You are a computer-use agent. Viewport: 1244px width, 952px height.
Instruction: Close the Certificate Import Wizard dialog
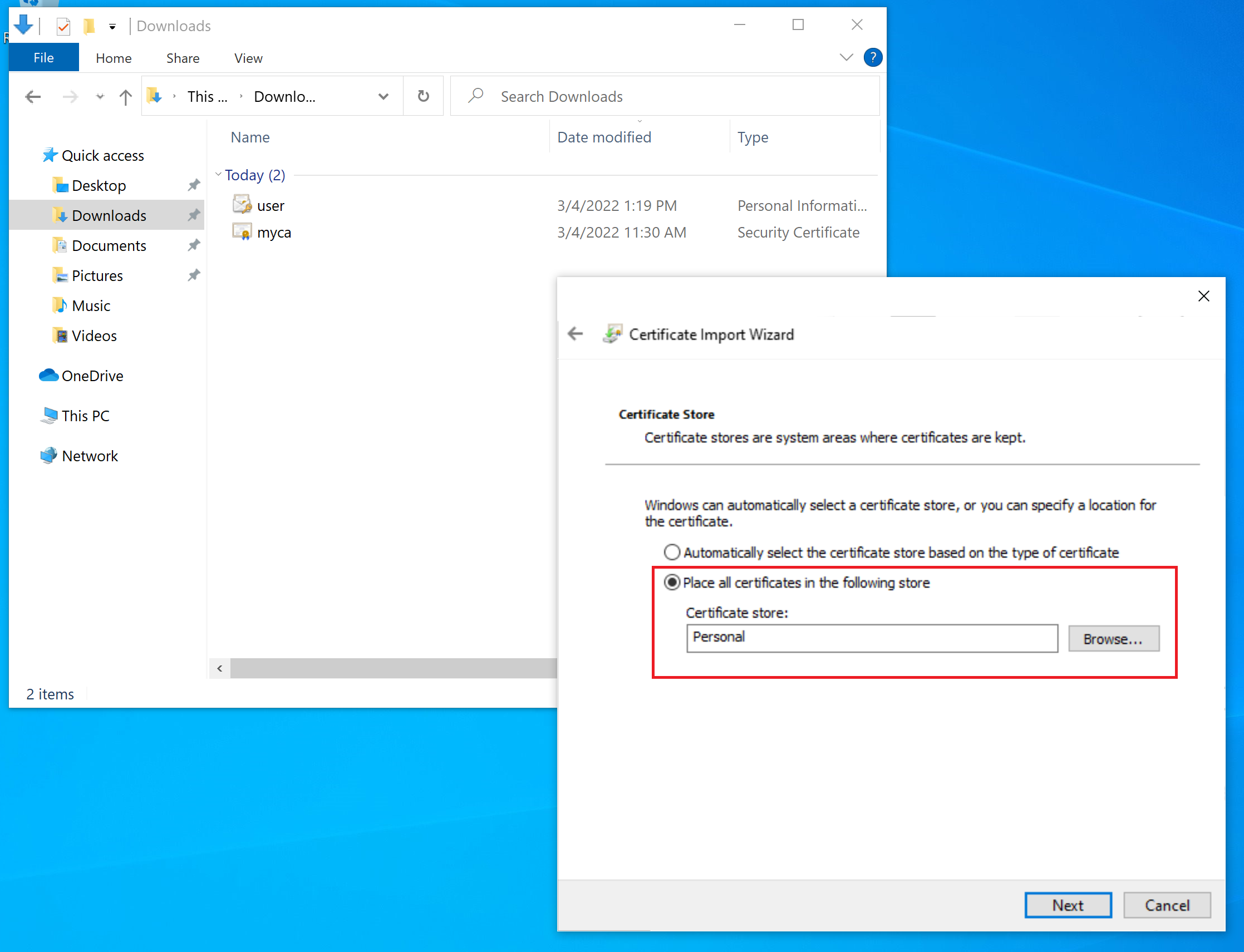1204,296
